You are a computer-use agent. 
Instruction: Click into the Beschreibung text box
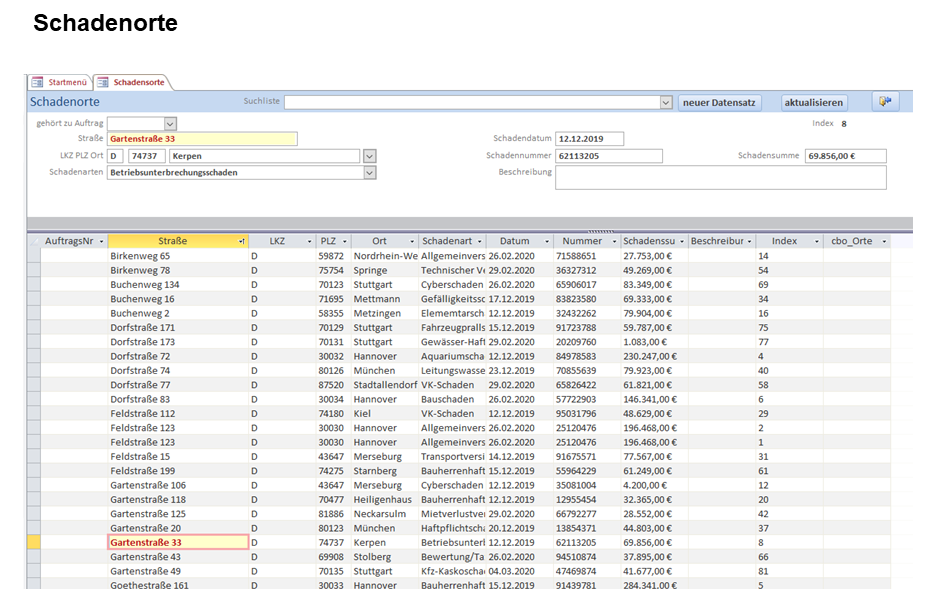720,177
